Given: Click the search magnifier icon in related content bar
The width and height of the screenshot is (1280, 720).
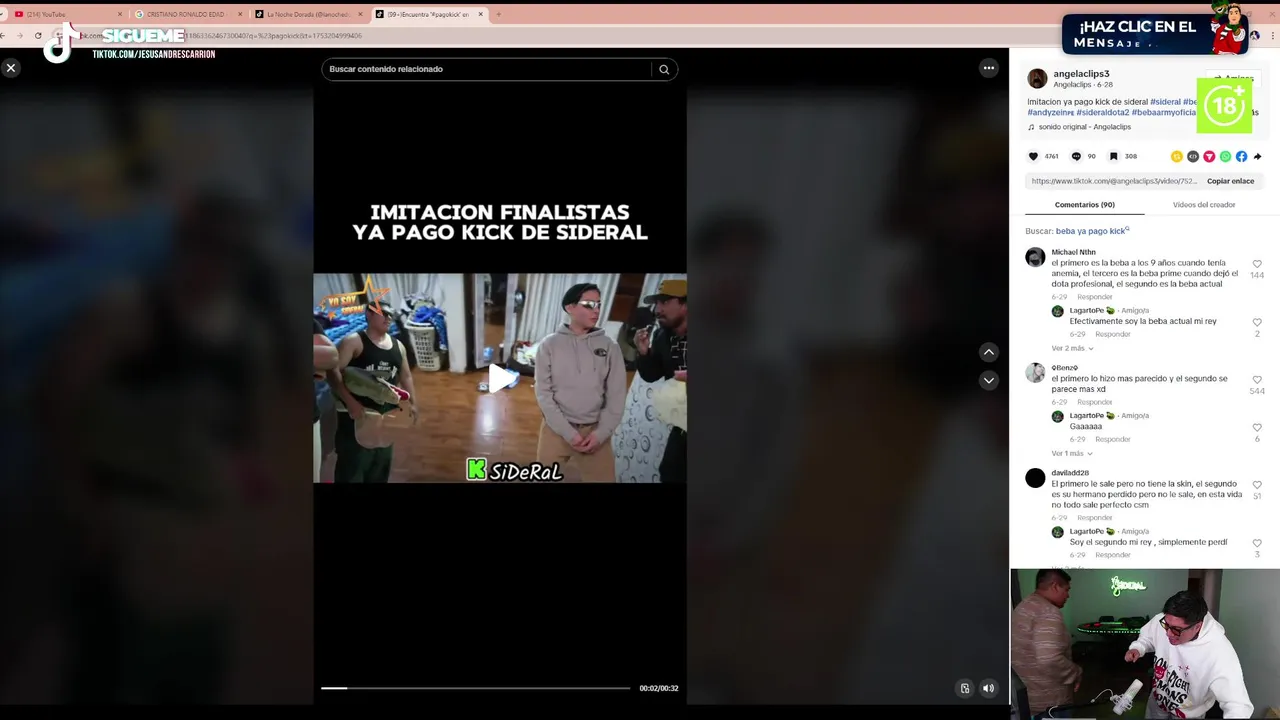Looking at the screenshot, I should [664, 69].
